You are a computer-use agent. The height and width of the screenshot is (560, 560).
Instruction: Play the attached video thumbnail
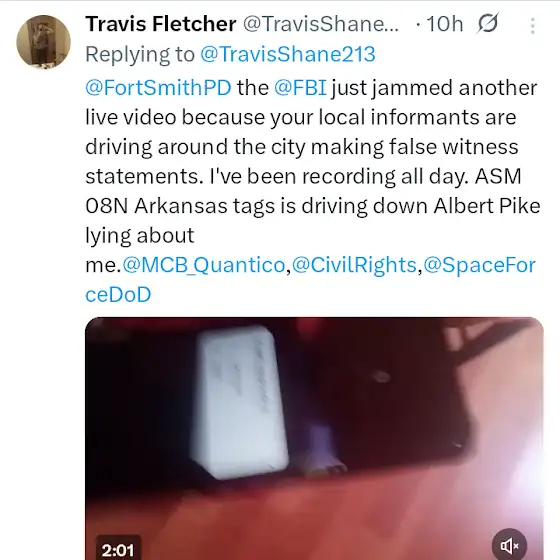point(314,438)
